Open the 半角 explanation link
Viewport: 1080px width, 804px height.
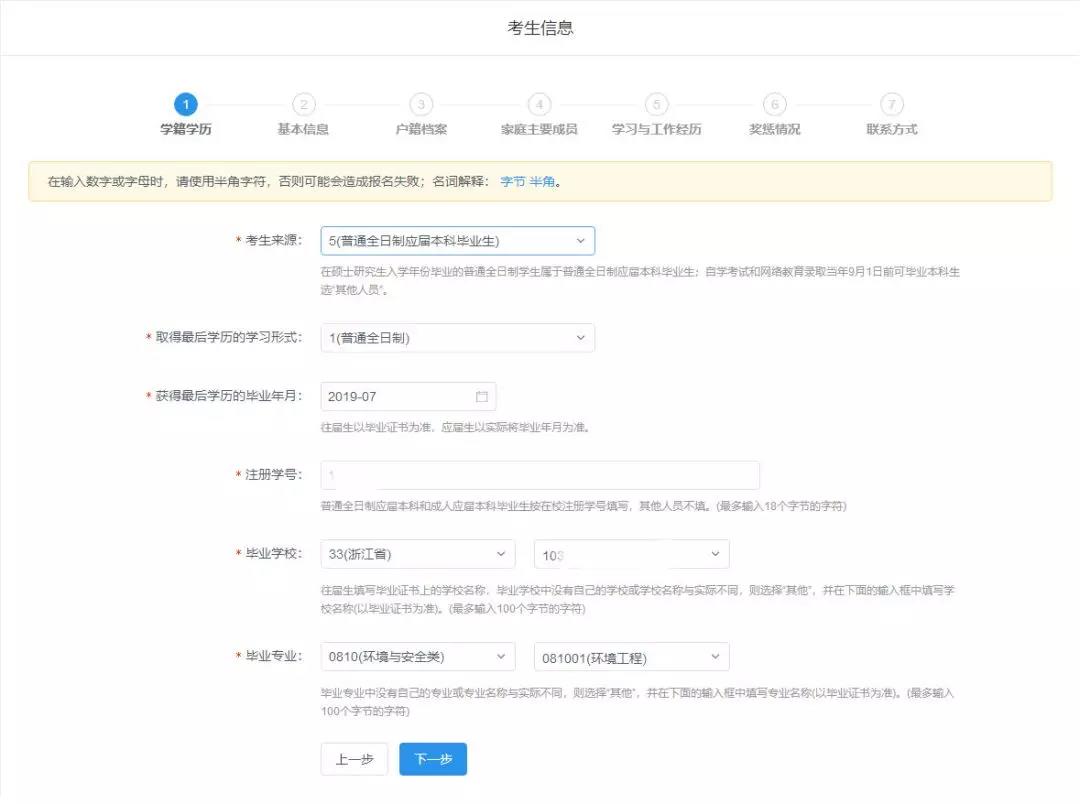pos(541,182)
